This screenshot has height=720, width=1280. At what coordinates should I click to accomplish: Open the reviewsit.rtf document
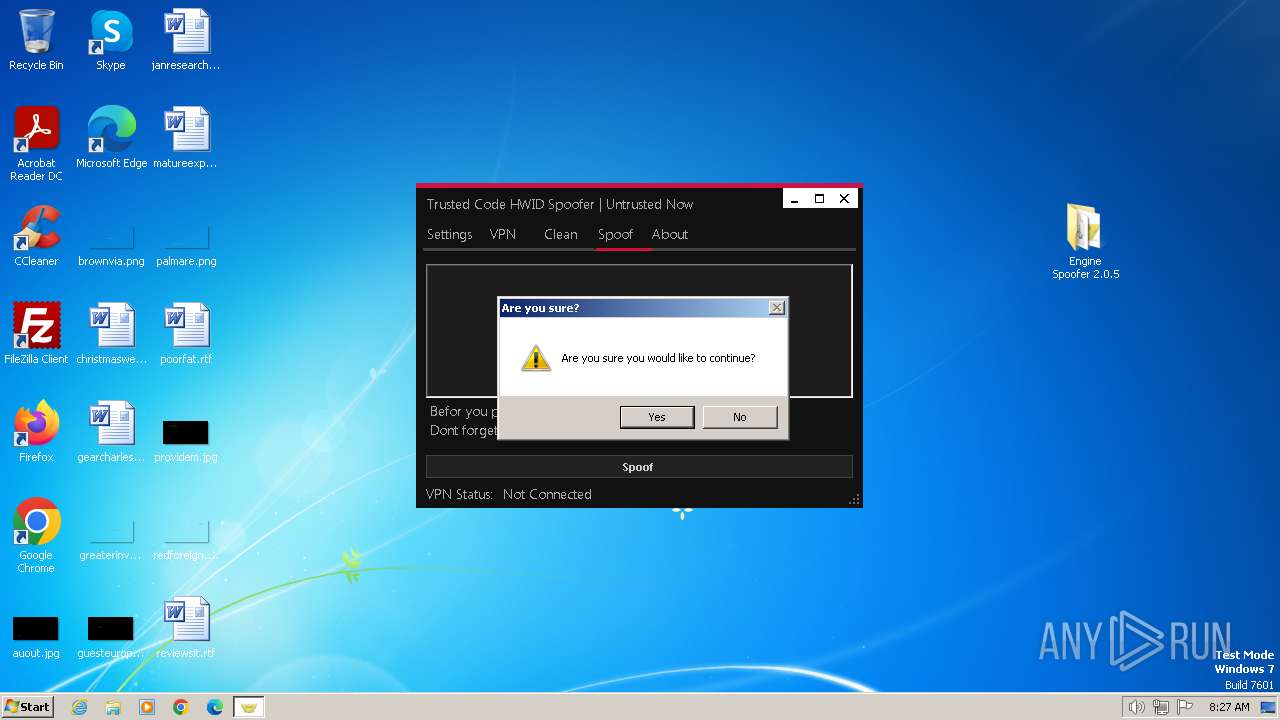(186, 629)
